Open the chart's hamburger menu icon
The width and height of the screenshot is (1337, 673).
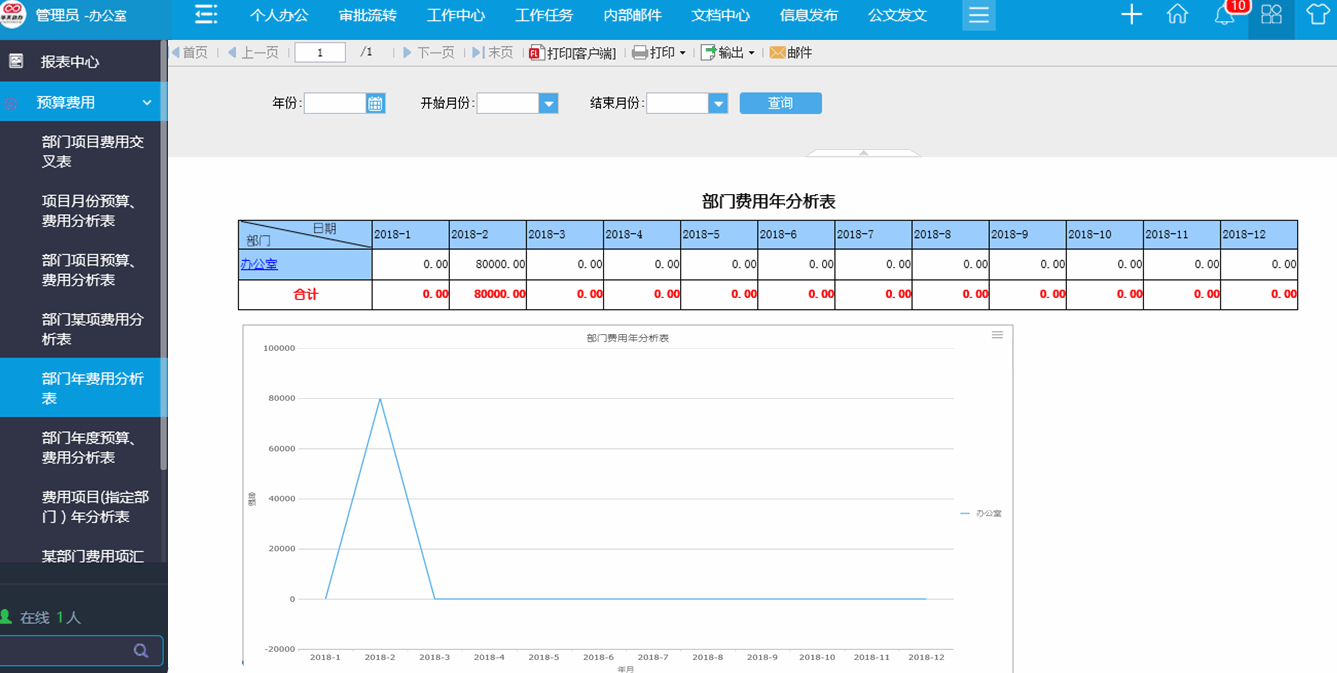996,335
